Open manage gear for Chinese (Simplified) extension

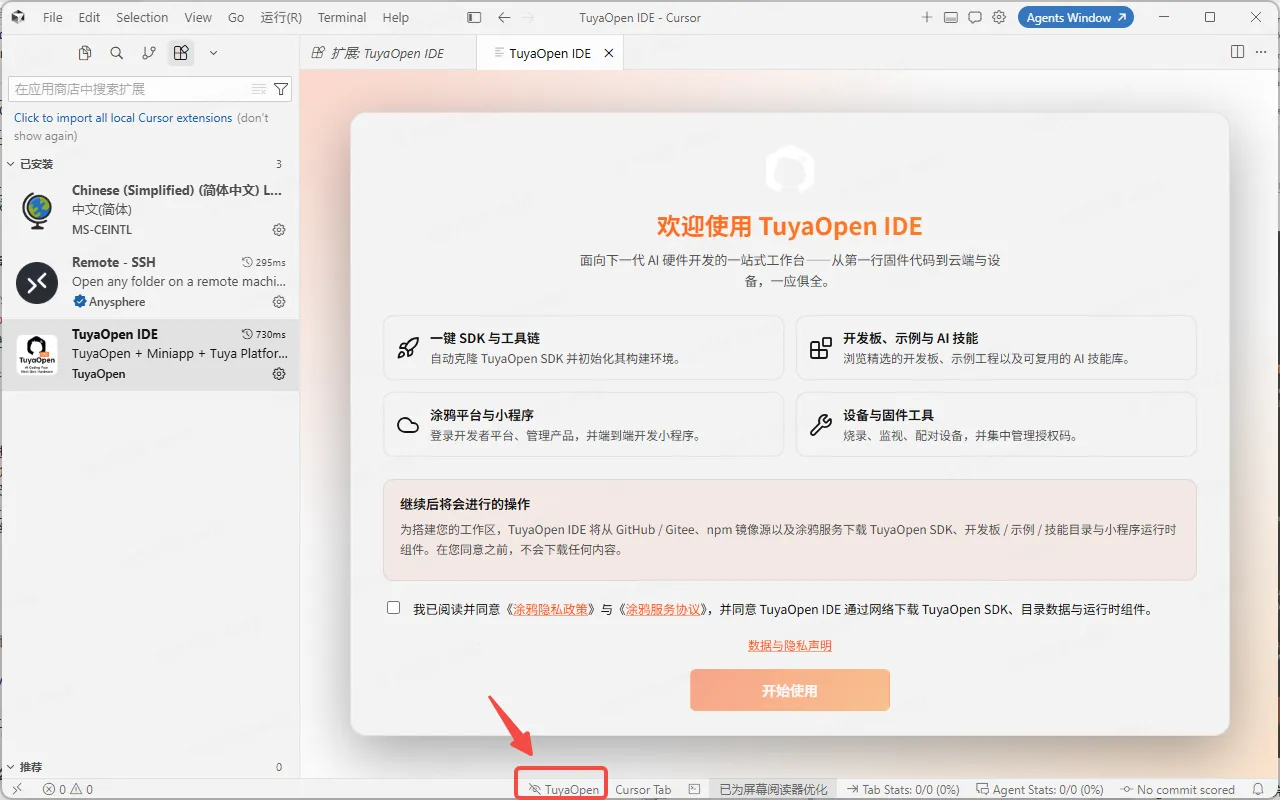click(x=279, y=230)
